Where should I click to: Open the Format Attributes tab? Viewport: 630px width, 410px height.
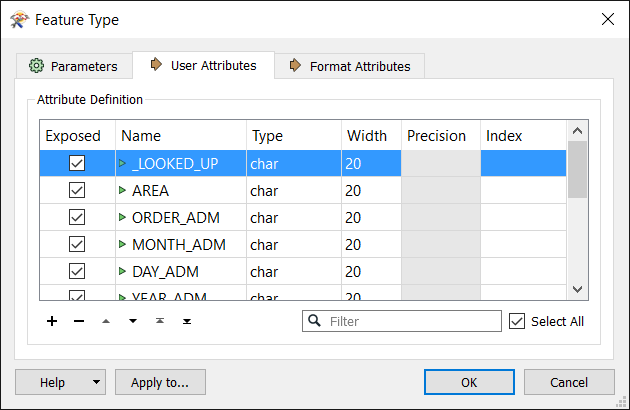tap(349, 66)
